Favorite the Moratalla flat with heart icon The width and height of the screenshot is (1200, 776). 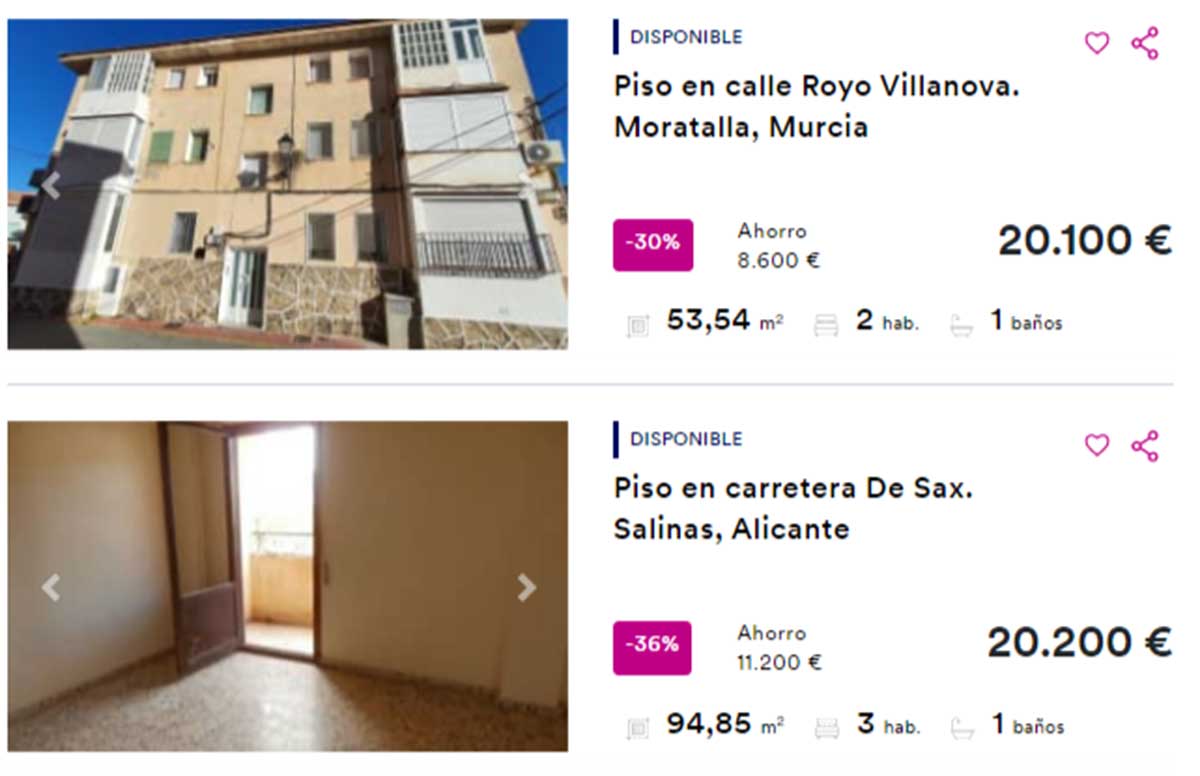click(x=1097, y=43)
